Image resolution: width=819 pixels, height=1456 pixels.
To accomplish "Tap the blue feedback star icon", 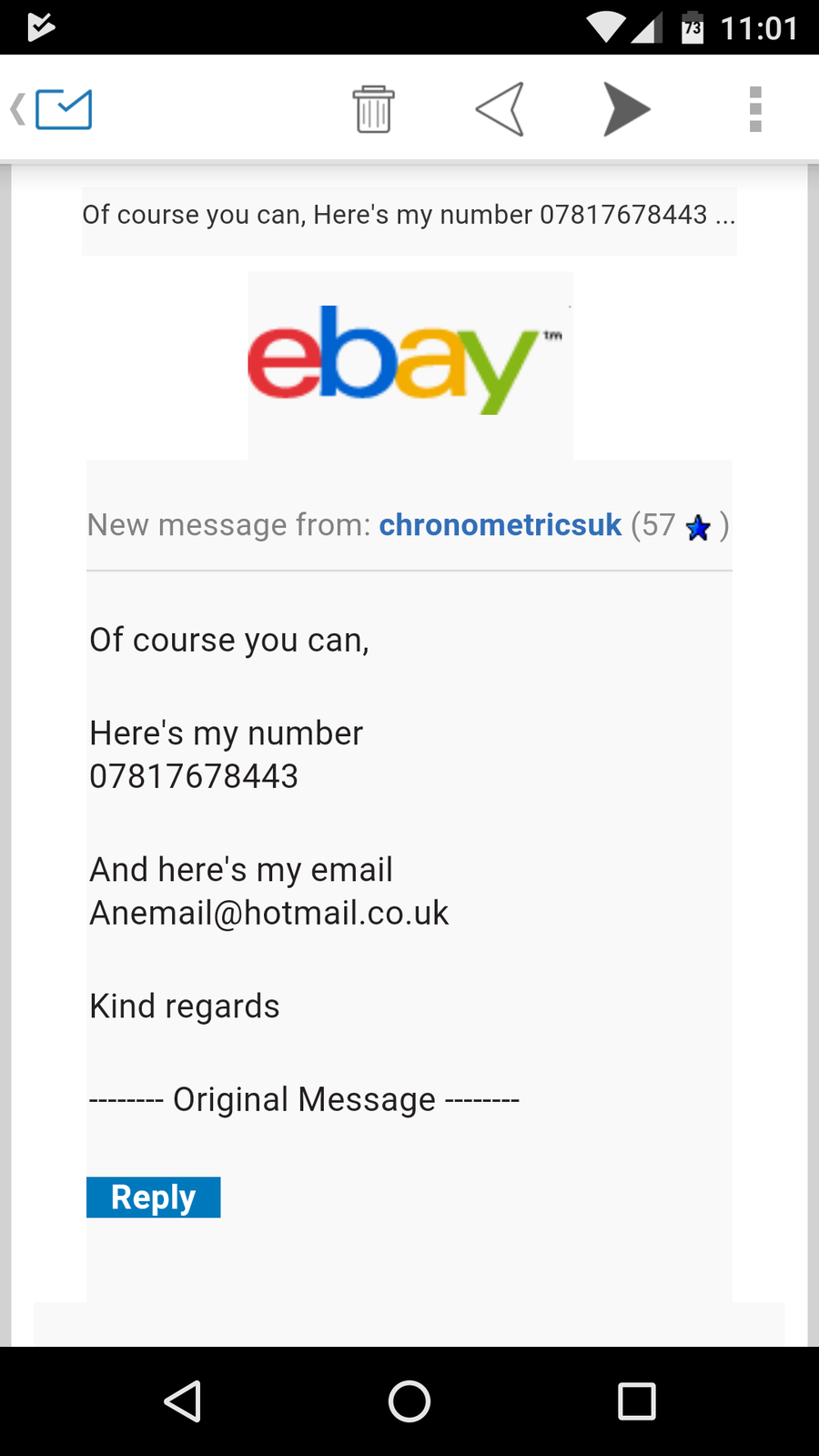I will coord(698,528).
